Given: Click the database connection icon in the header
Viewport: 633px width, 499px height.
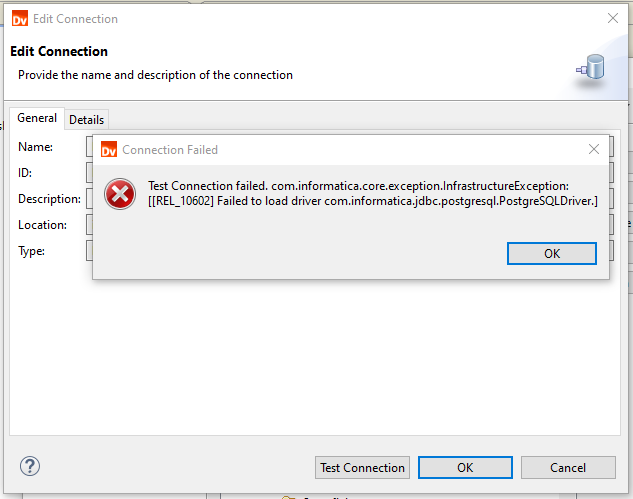Looking at the screenshot, I should click(591, 67).
